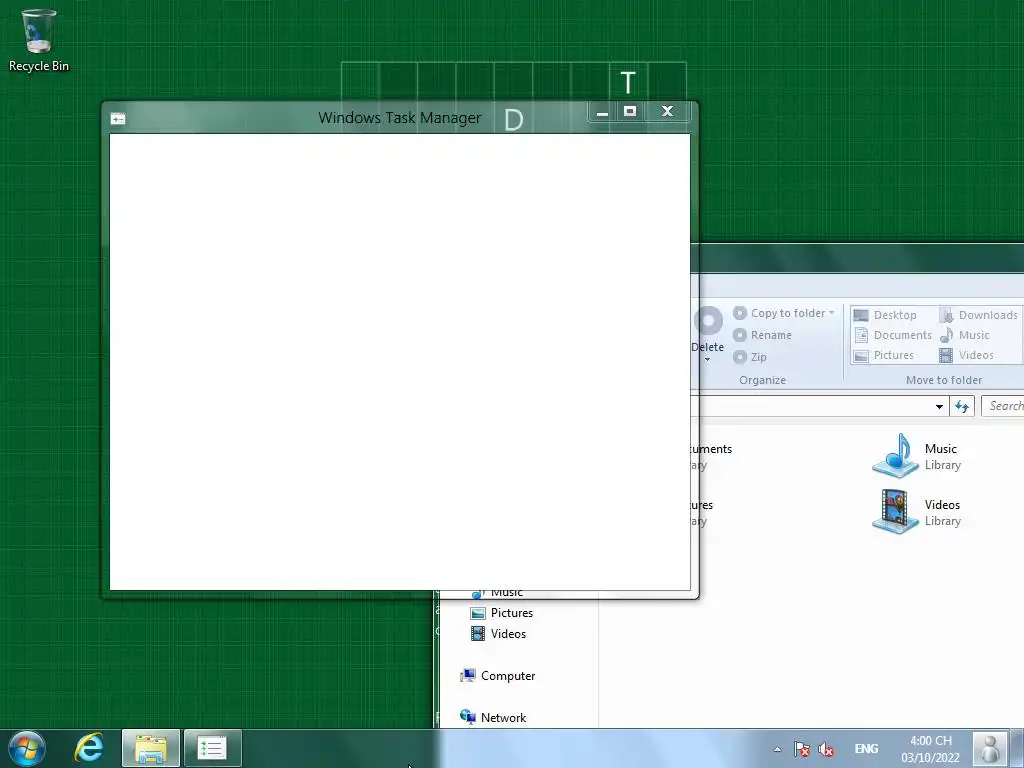Click the user account picture on taskbar

click(x=990, y=748)
